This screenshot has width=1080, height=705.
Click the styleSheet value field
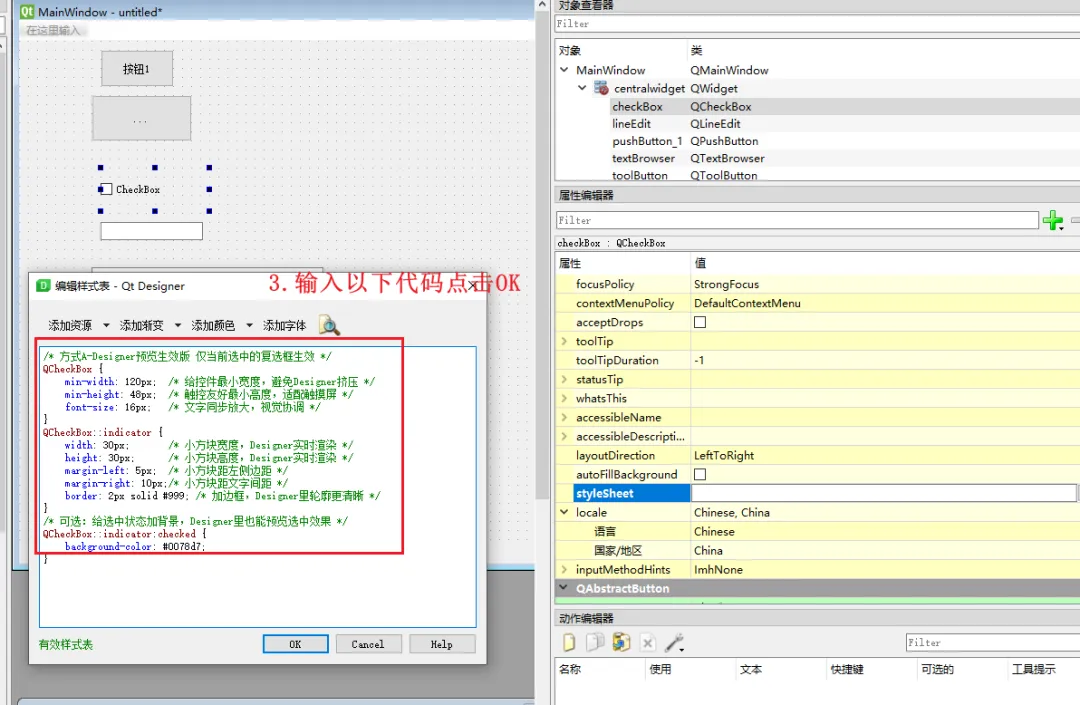883,493
